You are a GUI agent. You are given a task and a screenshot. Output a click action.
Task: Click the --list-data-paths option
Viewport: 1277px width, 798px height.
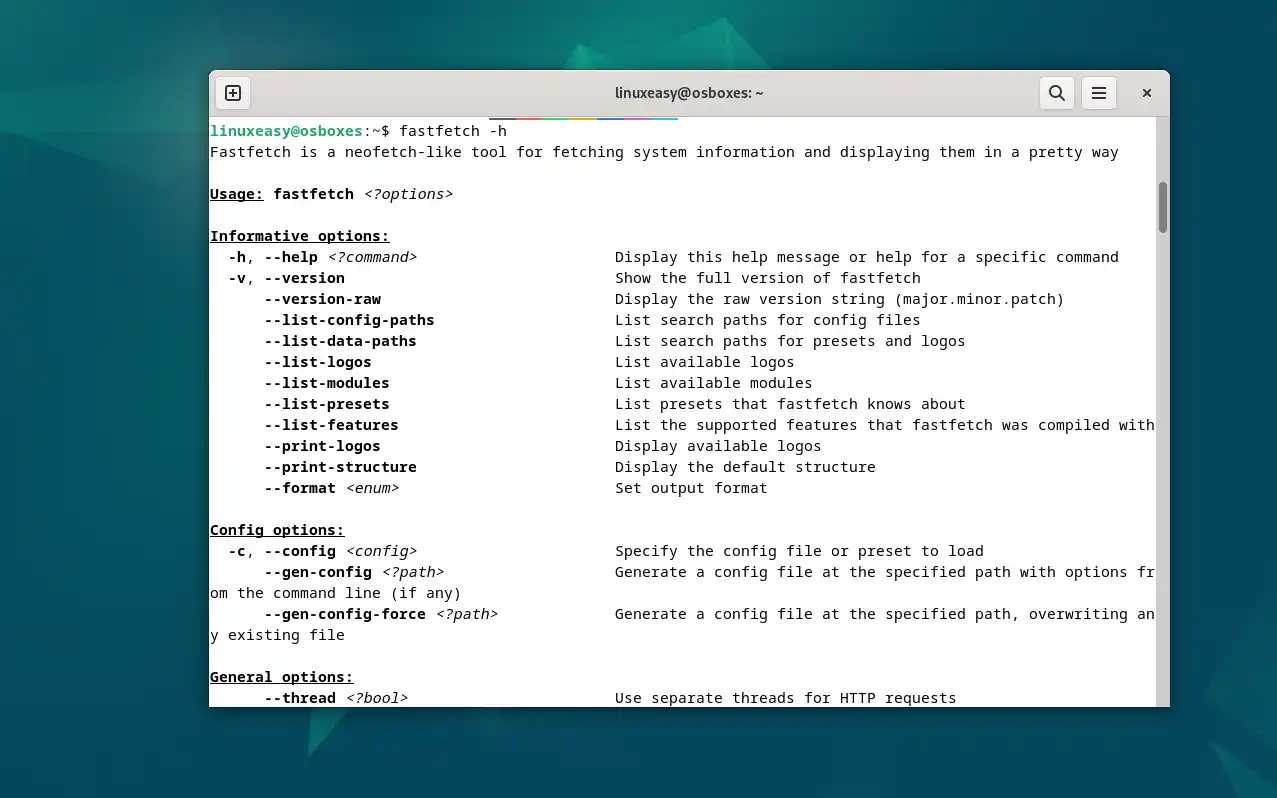tap(341, 341)
